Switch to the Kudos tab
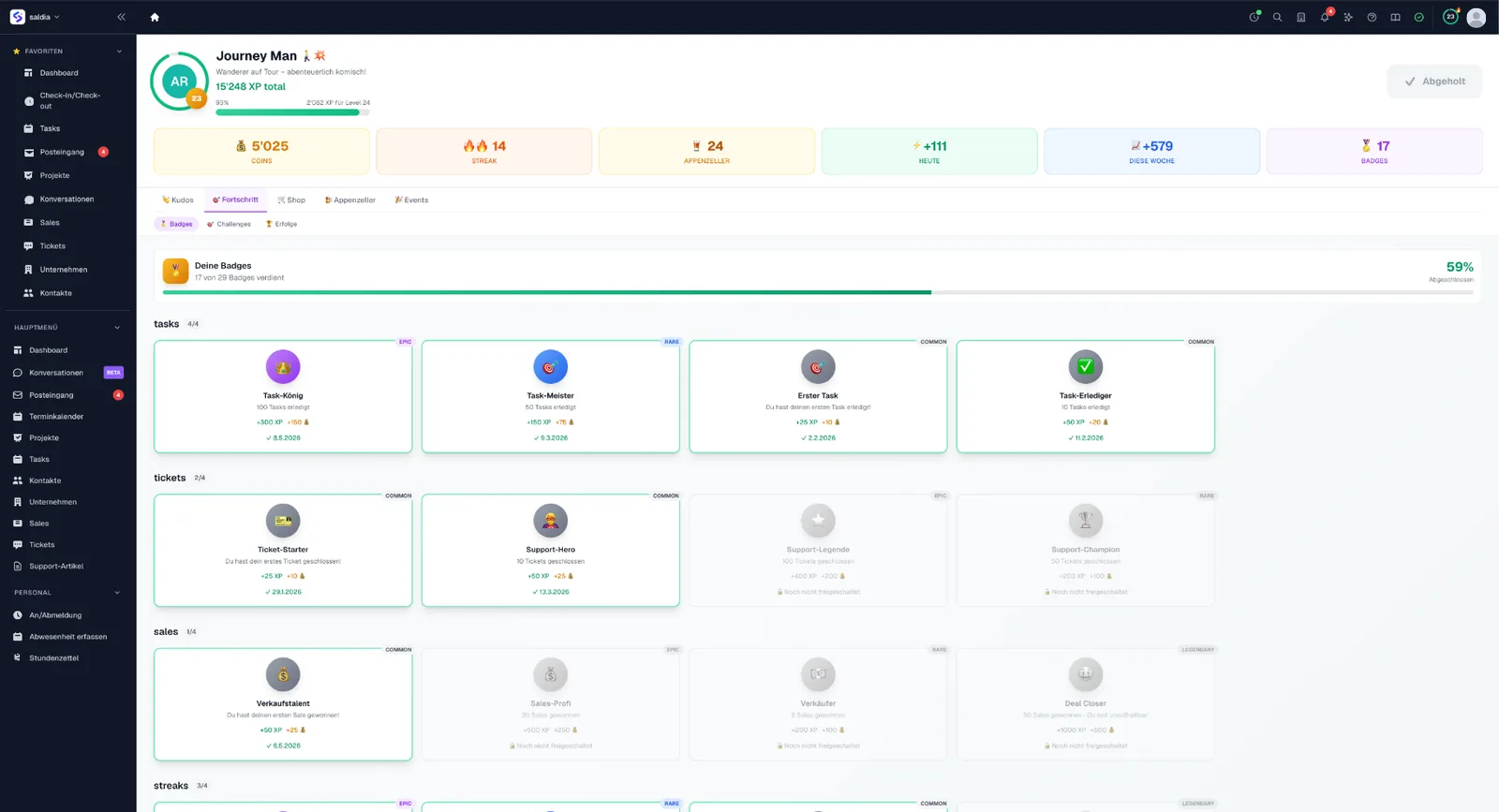 [x=178, y=199]
